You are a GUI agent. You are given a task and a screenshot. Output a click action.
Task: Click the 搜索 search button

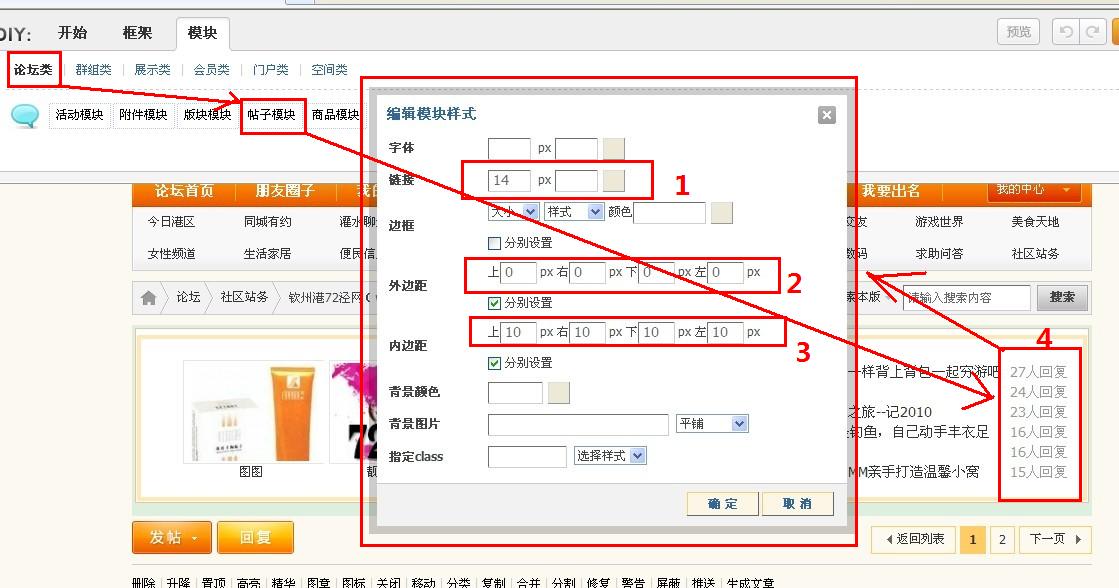pos(1062,298)
